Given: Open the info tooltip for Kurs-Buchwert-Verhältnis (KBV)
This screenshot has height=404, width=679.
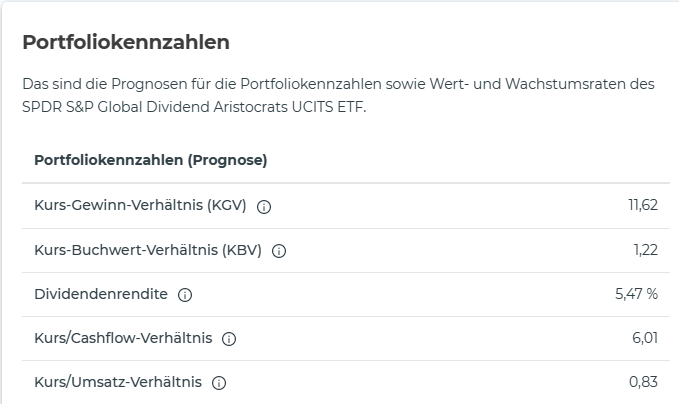Looking at the screenshot, I should (x=279, y=251).
